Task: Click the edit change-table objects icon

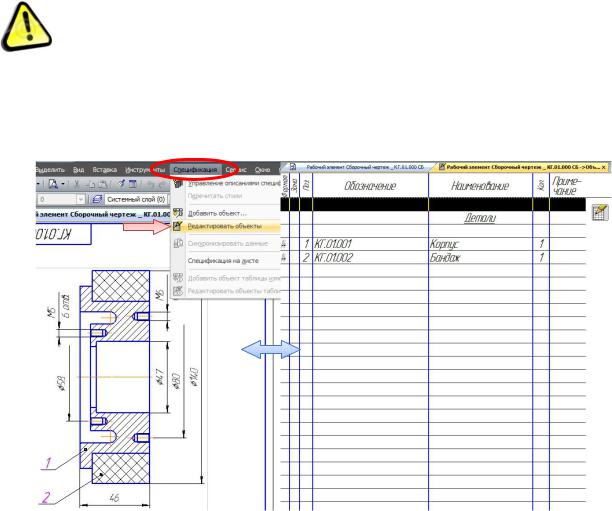Action: click(178, 291)
